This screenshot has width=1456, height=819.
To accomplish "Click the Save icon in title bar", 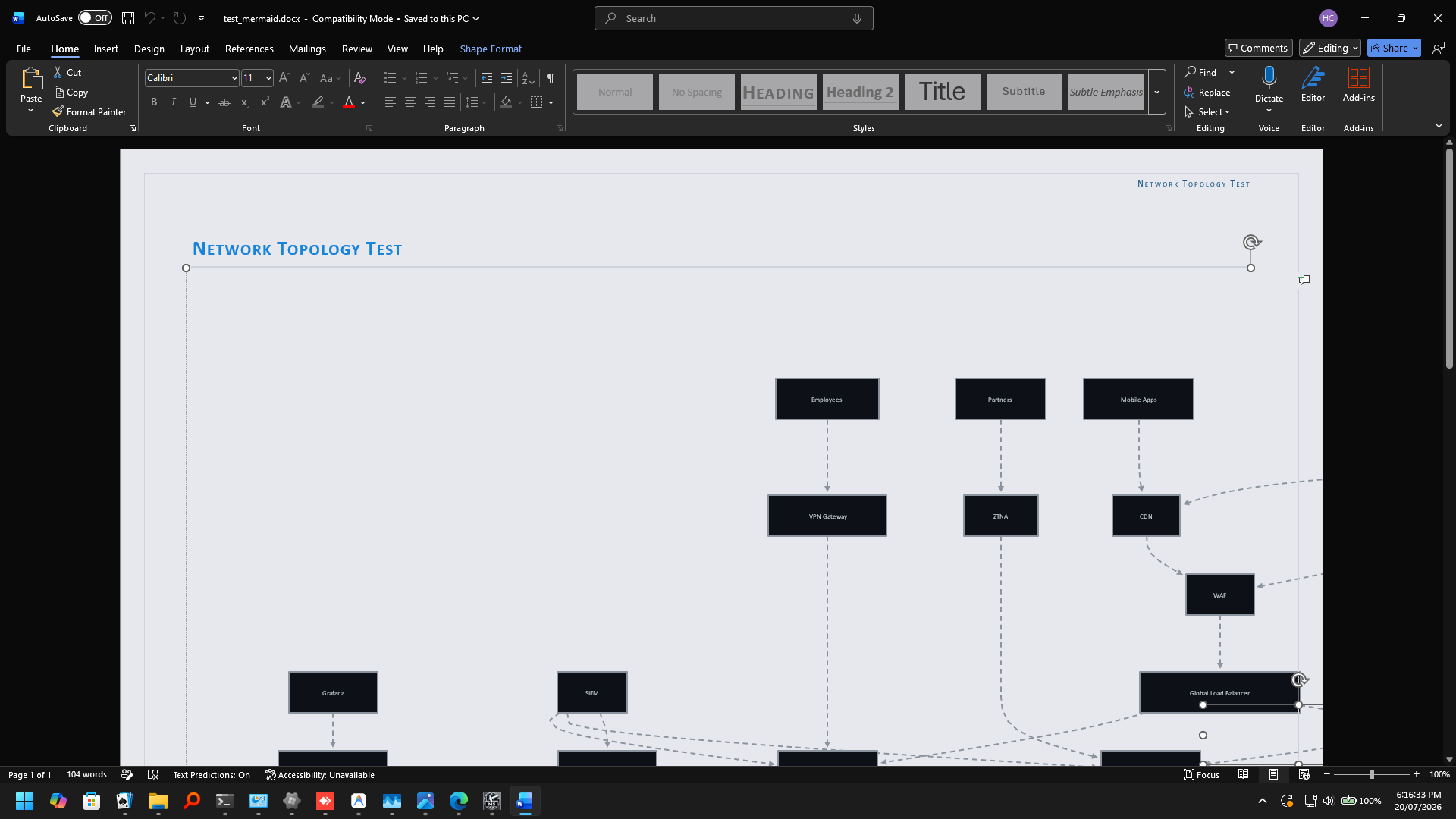I will pos(128,18).
